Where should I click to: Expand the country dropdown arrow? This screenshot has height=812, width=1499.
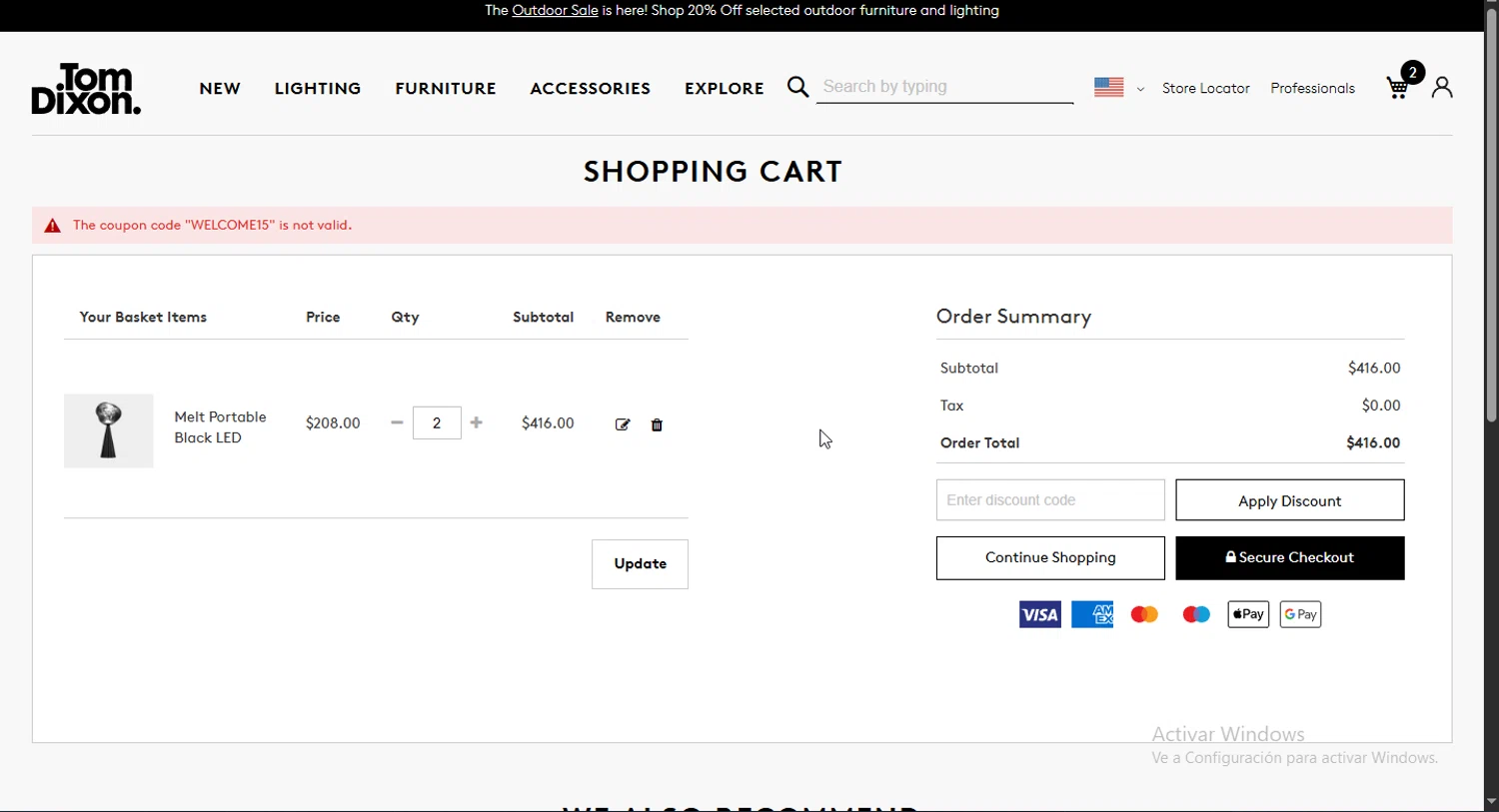(x=1140, y=89)
